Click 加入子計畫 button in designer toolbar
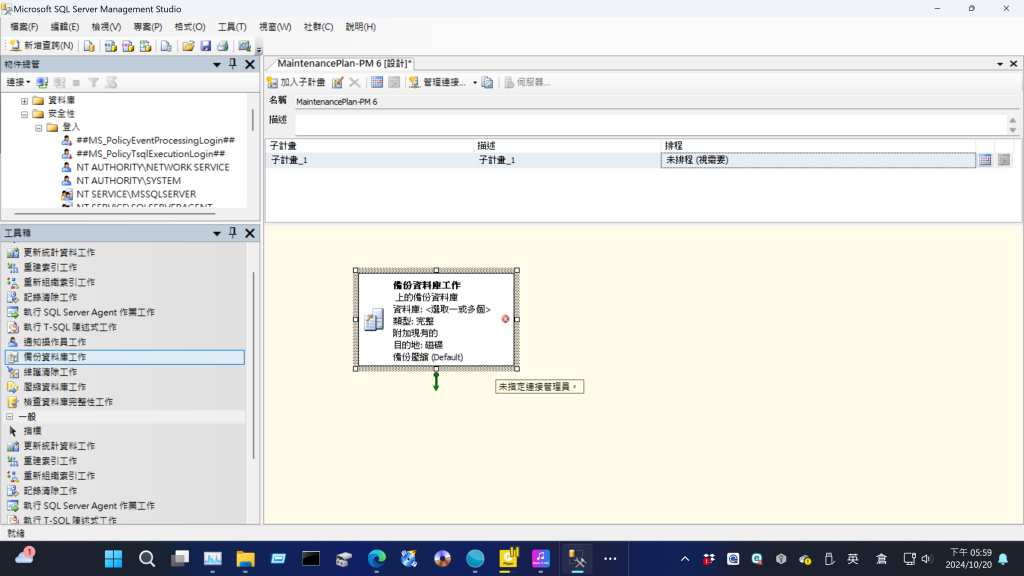 point(296,82)
